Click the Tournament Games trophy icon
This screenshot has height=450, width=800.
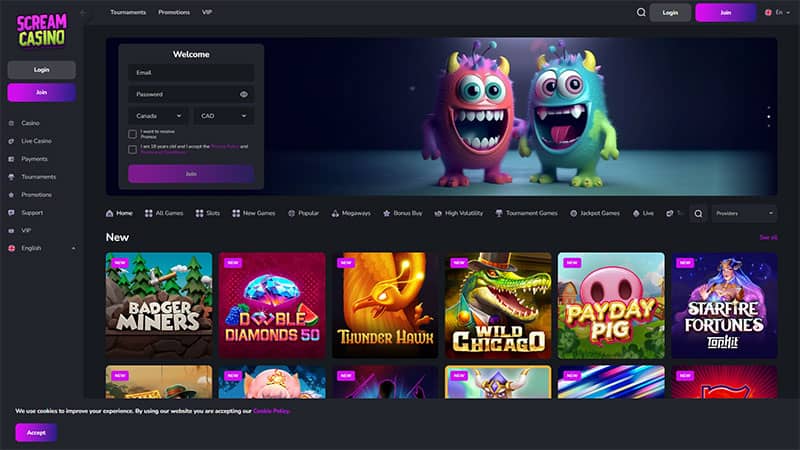click(499, 213)
